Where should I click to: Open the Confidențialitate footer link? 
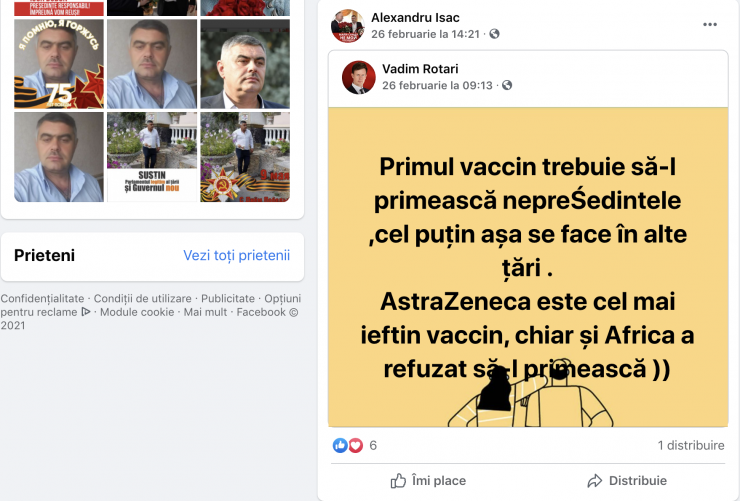coord(42,299)
